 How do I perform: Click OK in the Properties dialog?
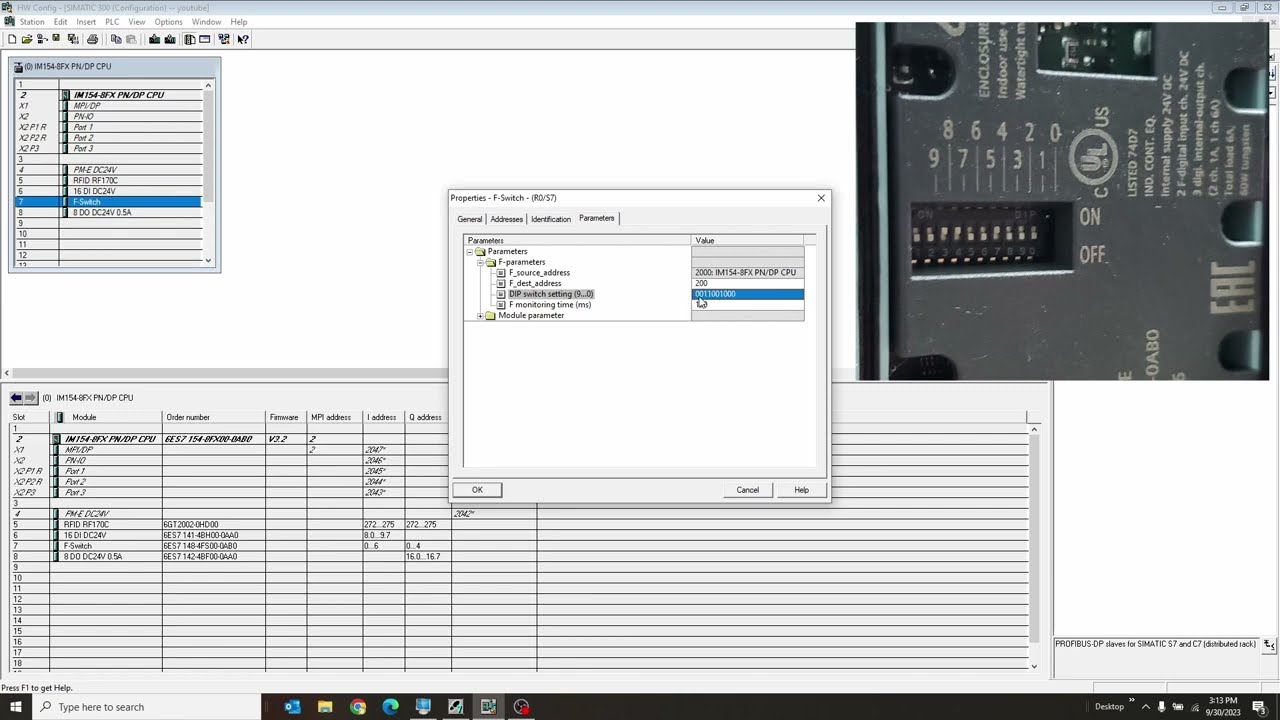477,490
